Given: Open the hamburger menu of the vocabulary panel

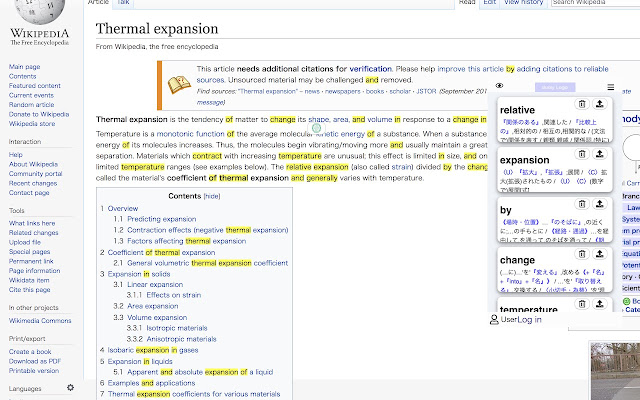Looking at the screenshot, I should [611, 87].
